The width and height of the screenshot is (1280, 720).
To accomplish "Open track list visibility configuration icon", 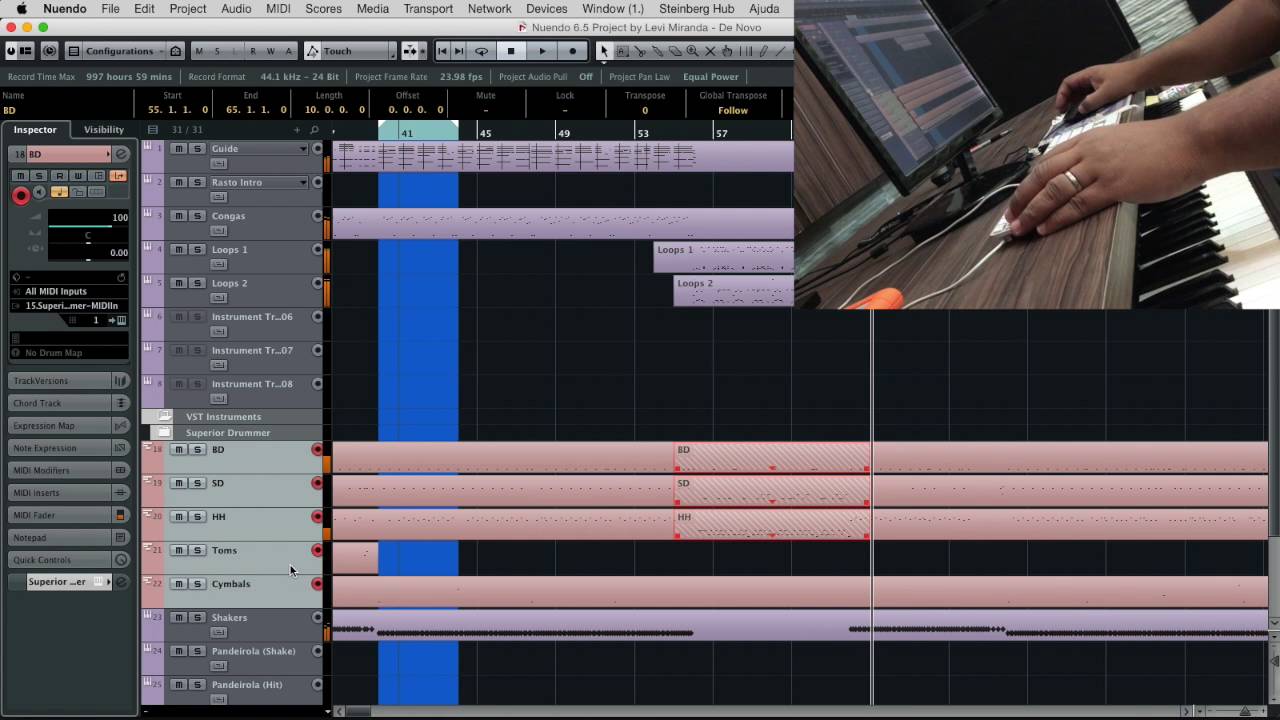I will coord(152,130).
